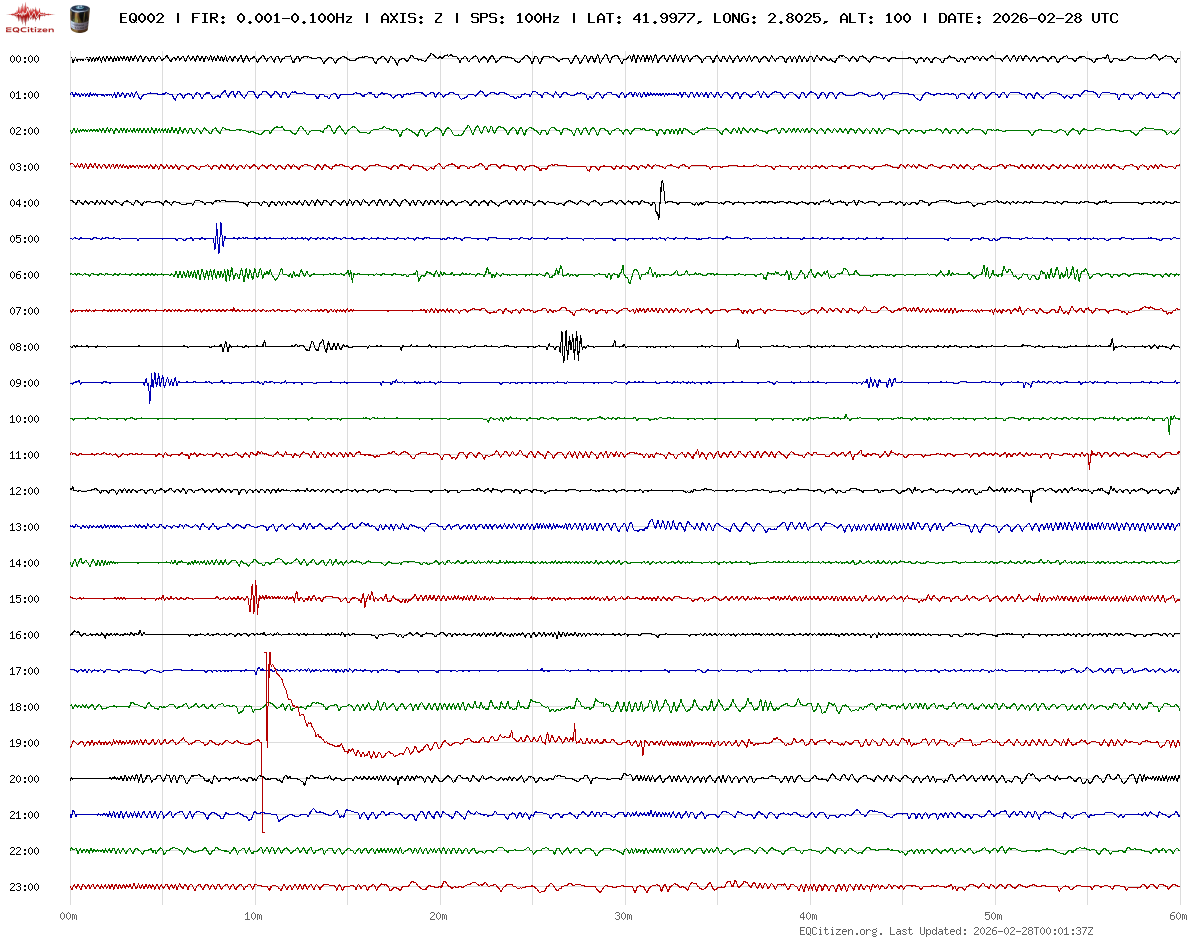Select the 04:00 hour row label
This screenshot has height=940, width=1200.
pos(24,203)
